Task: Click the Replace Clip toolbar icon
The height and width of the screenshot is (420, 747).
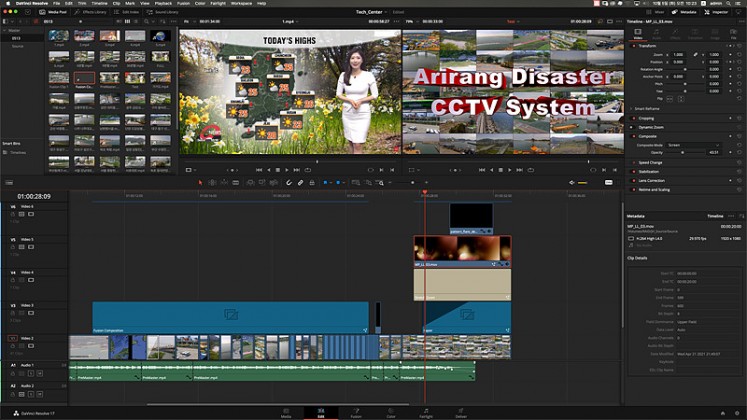Action: [x=273, y=182]
